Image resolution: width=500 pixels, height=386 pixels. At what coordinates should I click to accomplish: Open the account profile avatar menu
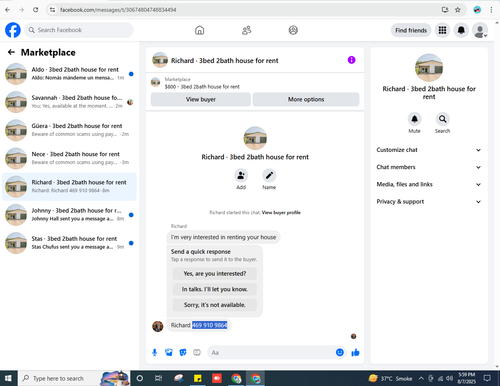(480, 30)
